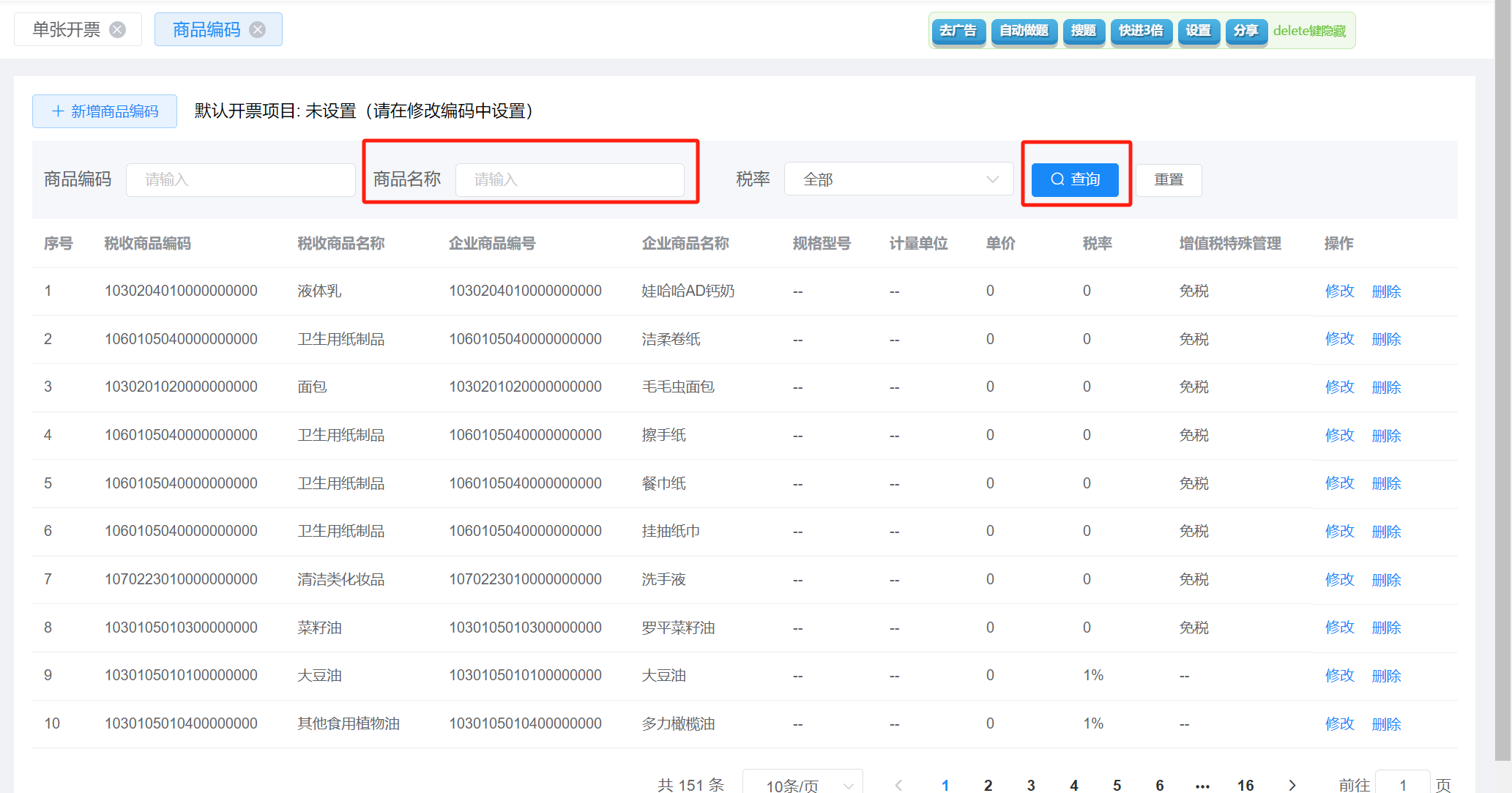Click the 商品编码 search input field

(240, 180)
